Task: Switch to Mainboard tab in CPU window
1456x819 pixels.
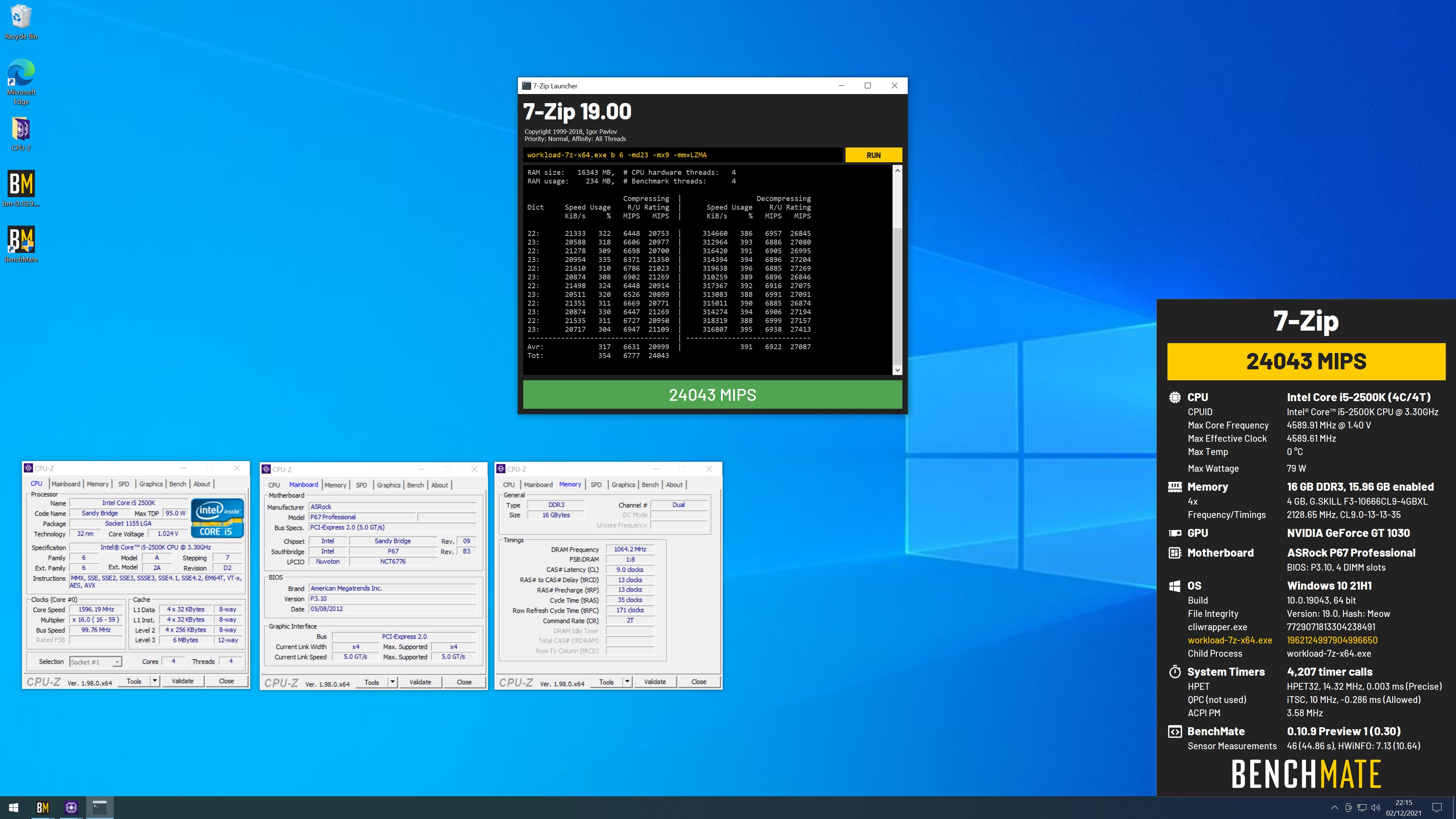Action: [66, 484]
